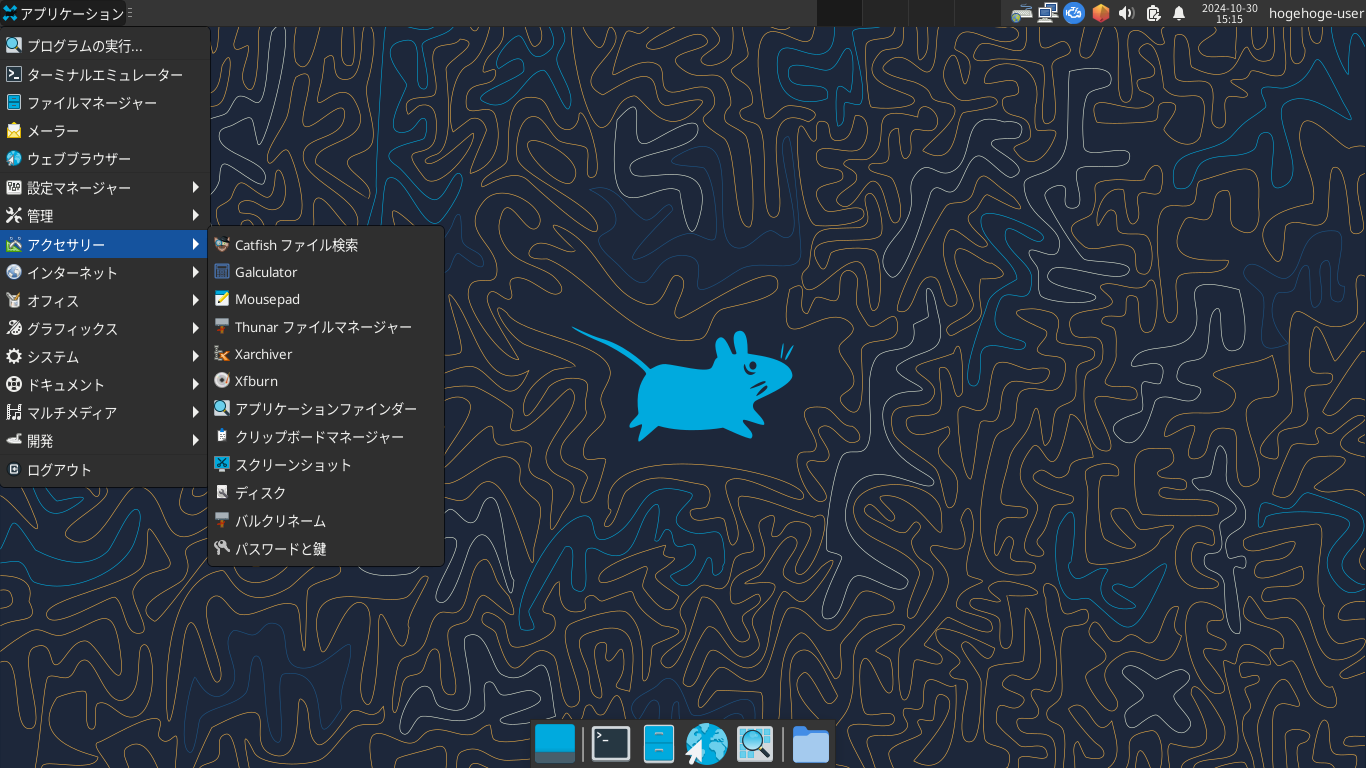Start クリップボードマネージャー via its clipboard icon

(222, 437)
